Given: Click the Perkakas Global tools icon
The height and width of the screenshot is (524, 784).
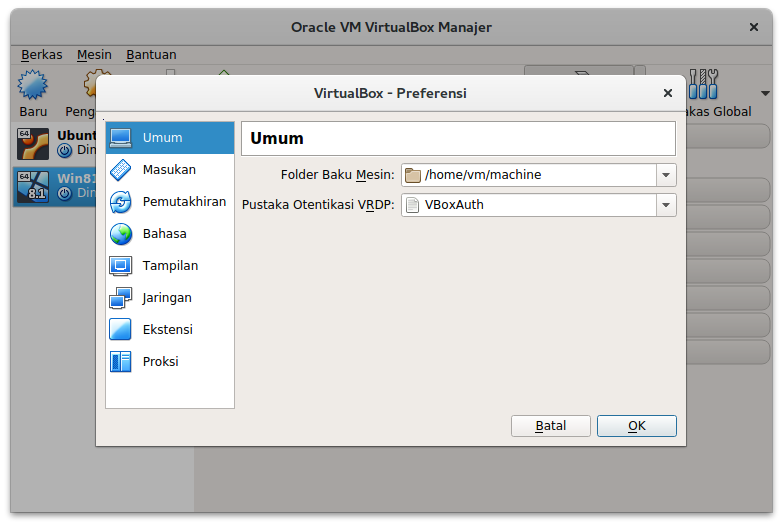Looking at the screenshot, I should click(703, 84).
